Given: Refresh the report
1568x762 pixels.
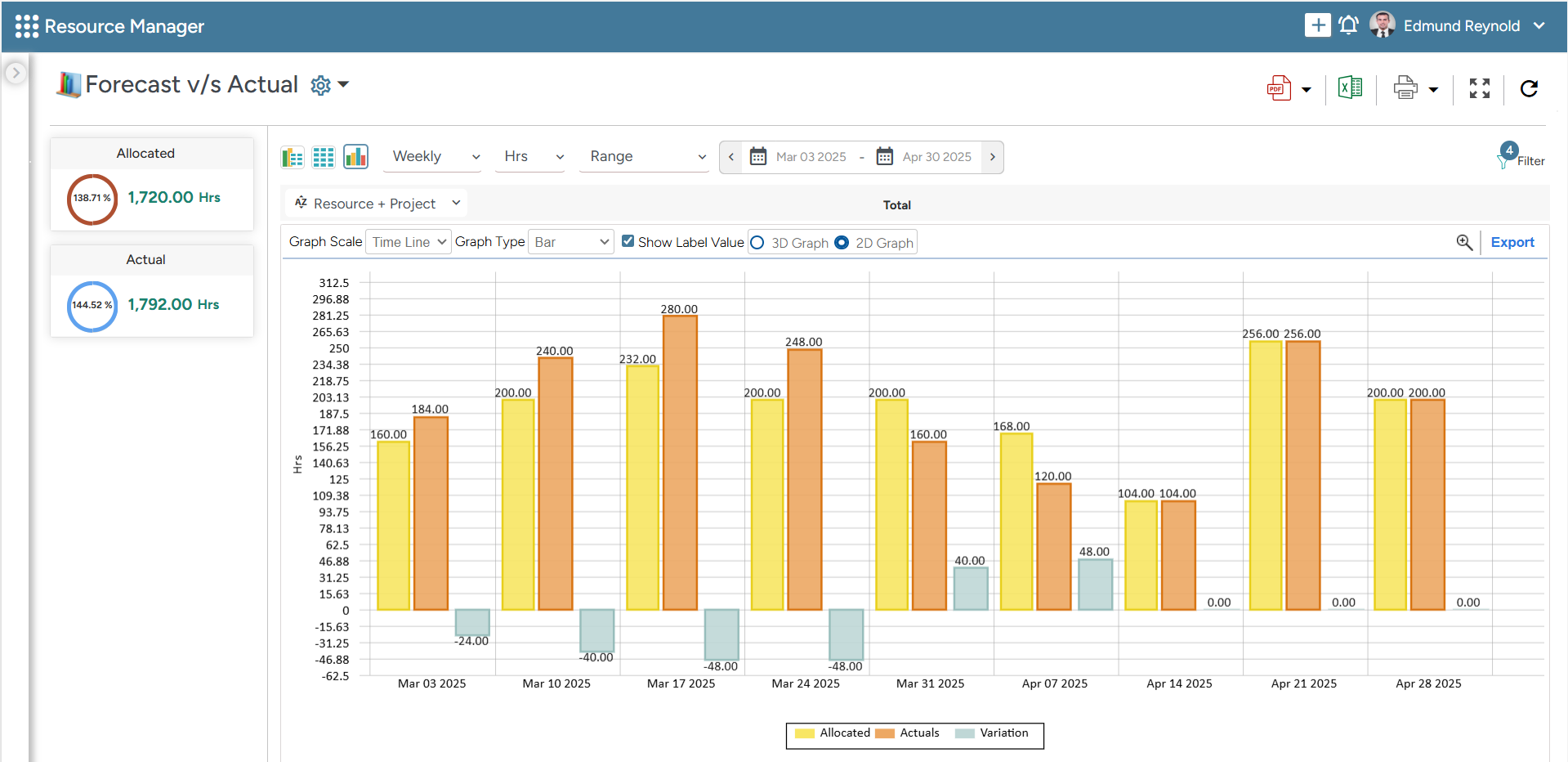Looking at the screenshot, I should 1529,88.
